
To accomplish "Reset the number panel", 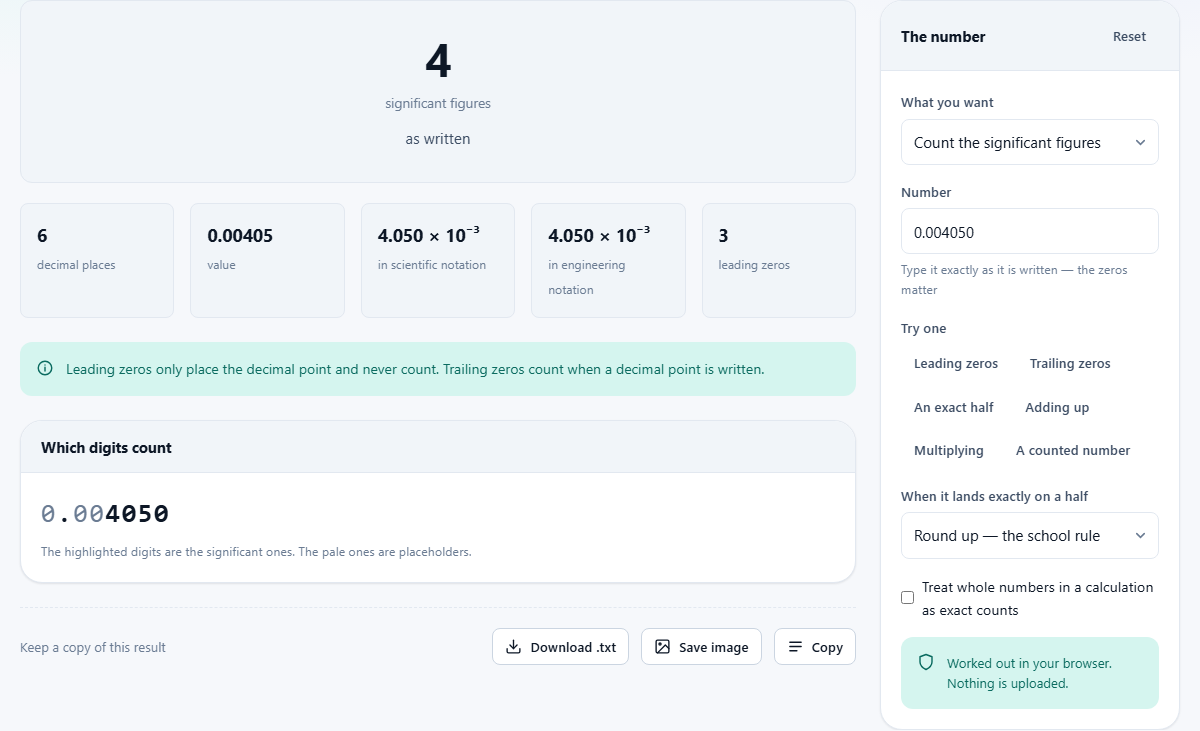I will 1129,37.
